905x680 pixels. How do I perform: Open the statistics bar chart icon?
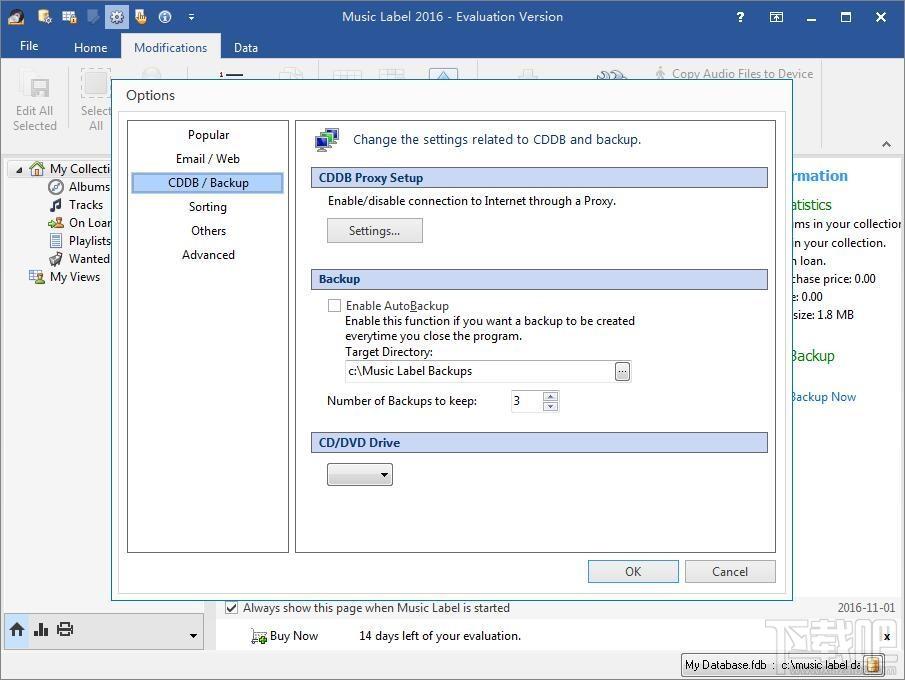pyautogui.click(x=41, y=629)
